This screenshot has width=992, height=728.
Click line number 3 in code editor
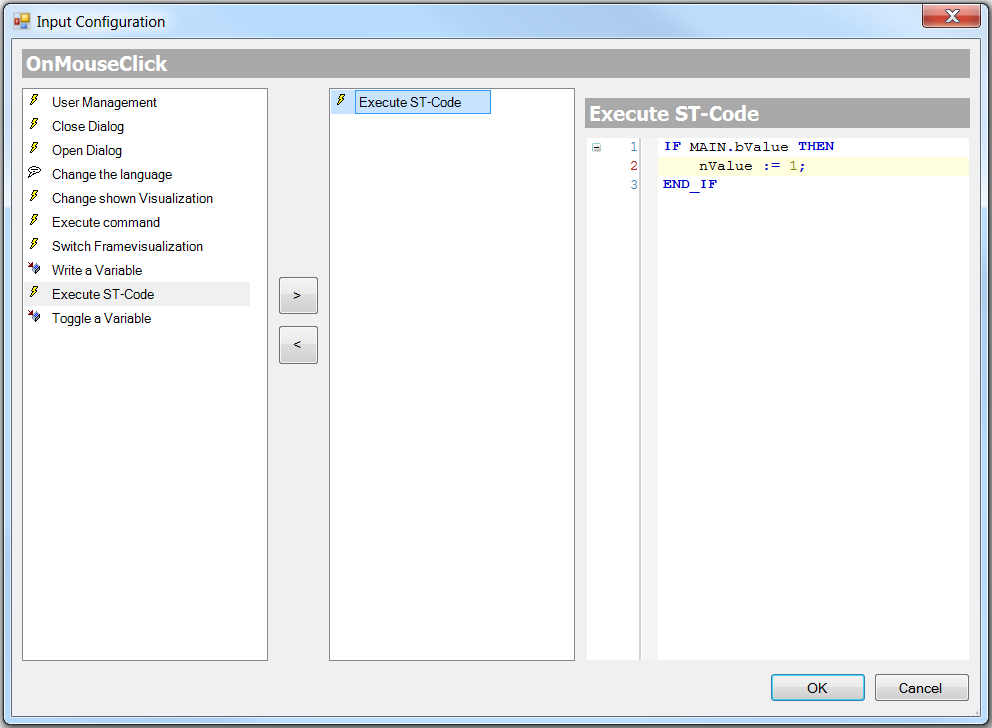(x=633, y=185)
